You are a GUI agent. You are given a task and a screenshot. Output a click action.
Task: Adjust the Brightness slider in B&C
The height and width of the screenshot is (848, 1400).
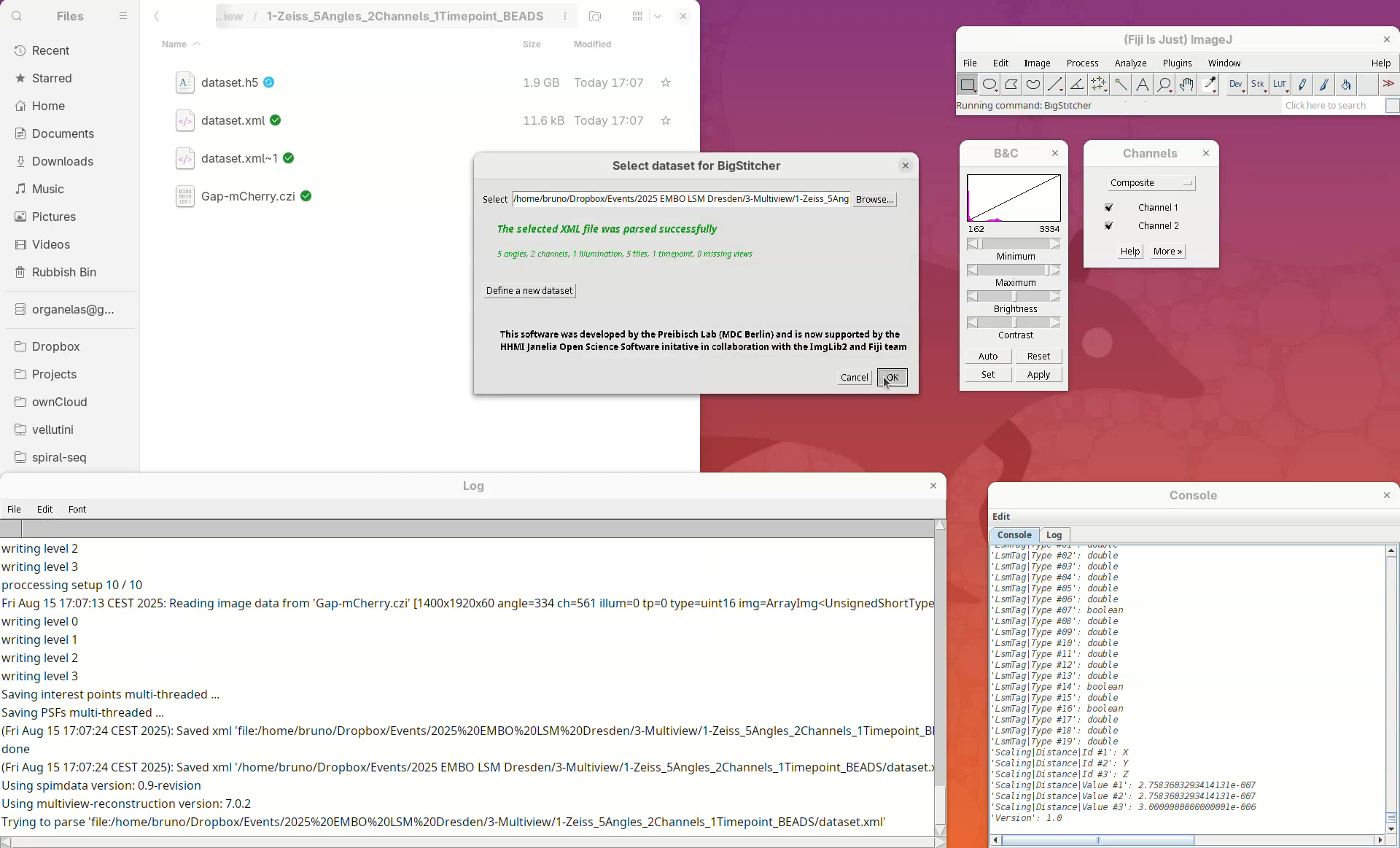(x=1014, y=297)
